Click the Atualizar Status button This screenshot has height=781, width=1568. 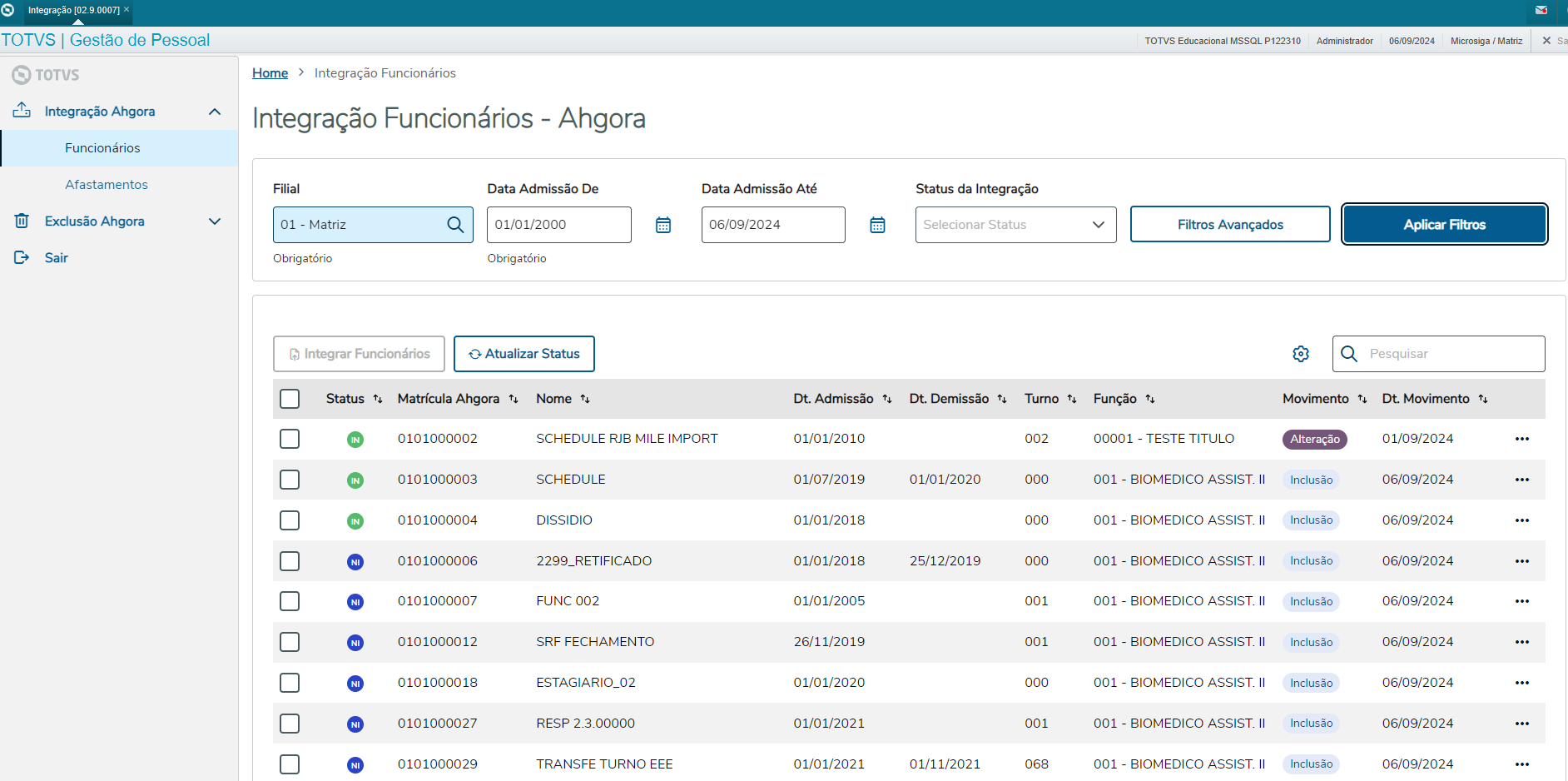tap(524, 354)
